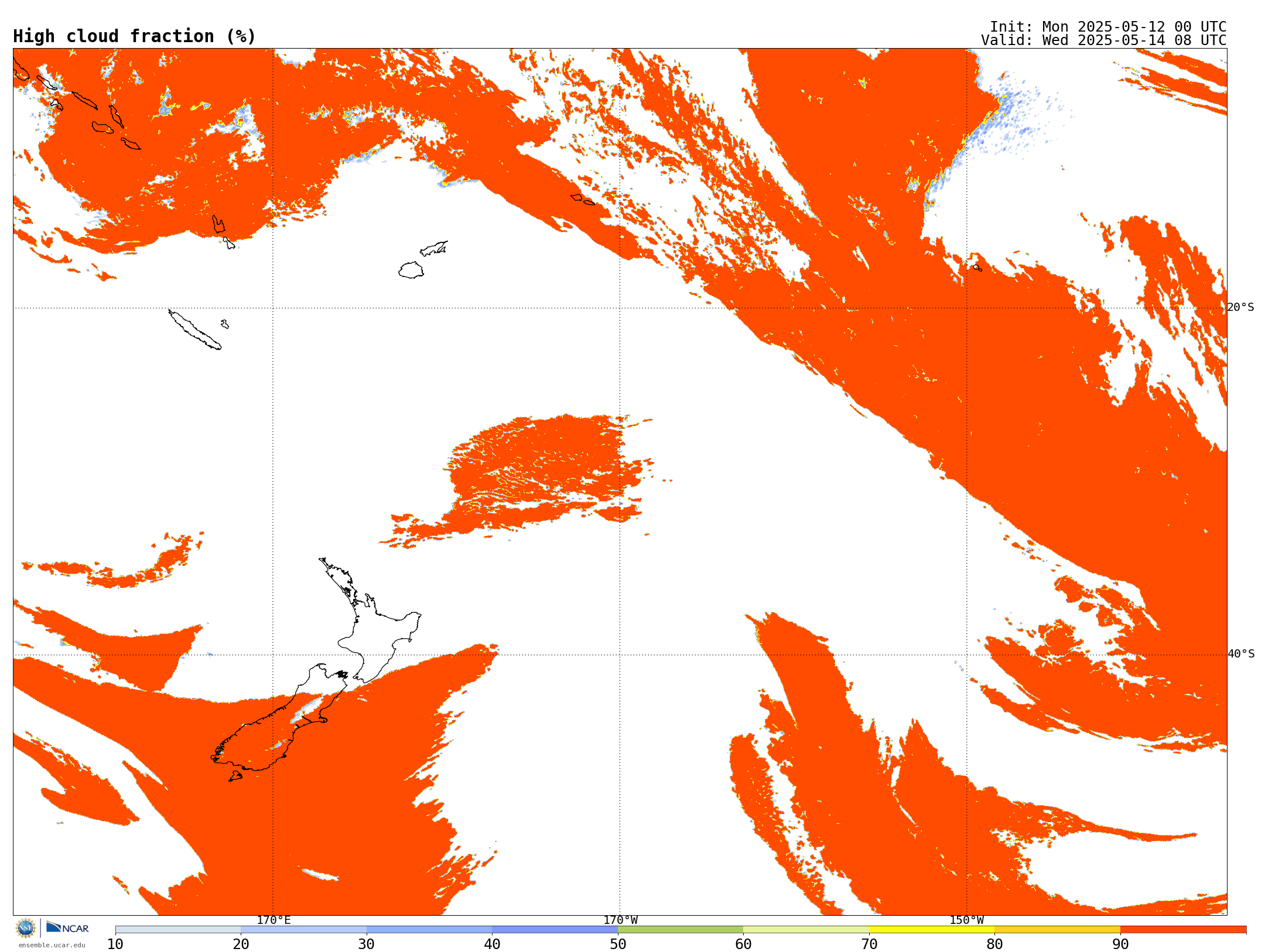Screen dimensions: 1265x952
Task: Click the 70–80 bright yellow colorbar segment
Action: pyautogui.click(x=932, y=930)
